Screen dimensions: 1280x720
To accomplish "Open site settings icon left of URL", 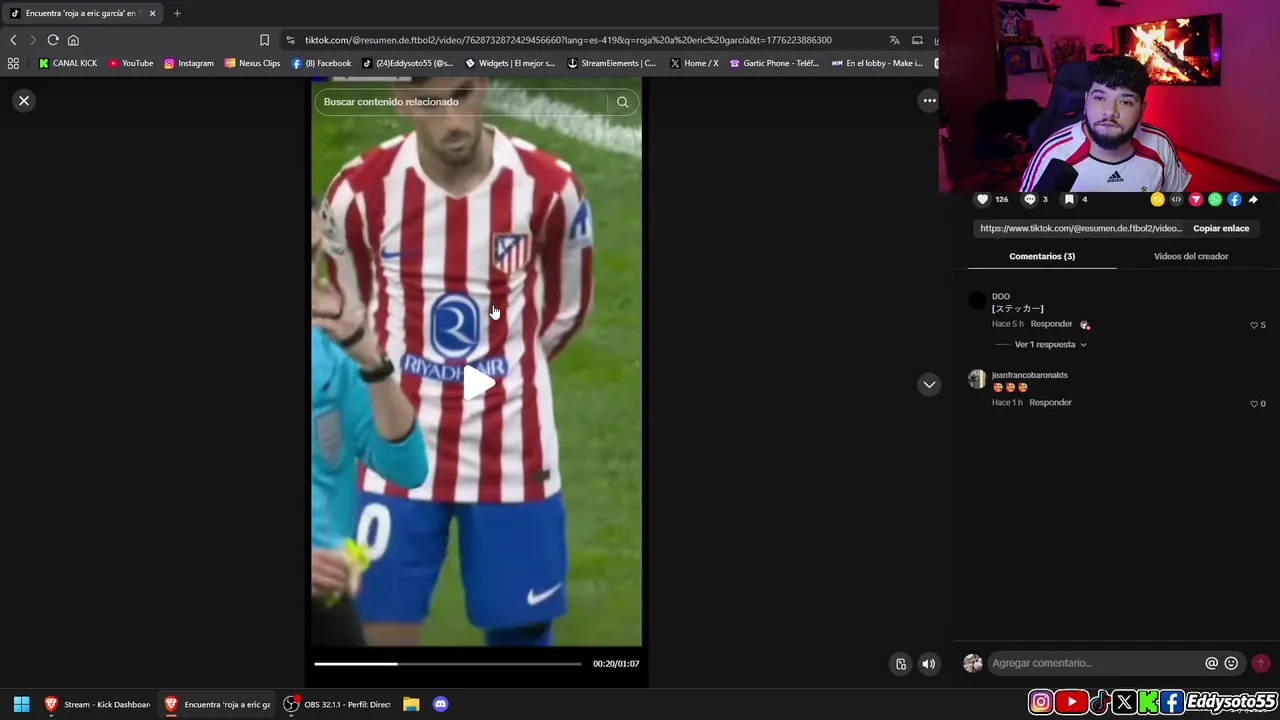I will [290, 40].
